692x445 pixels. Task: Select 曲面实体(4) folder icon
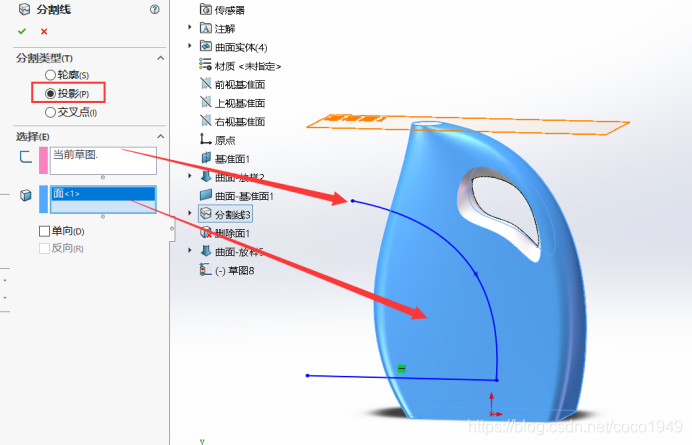point(206,46)
